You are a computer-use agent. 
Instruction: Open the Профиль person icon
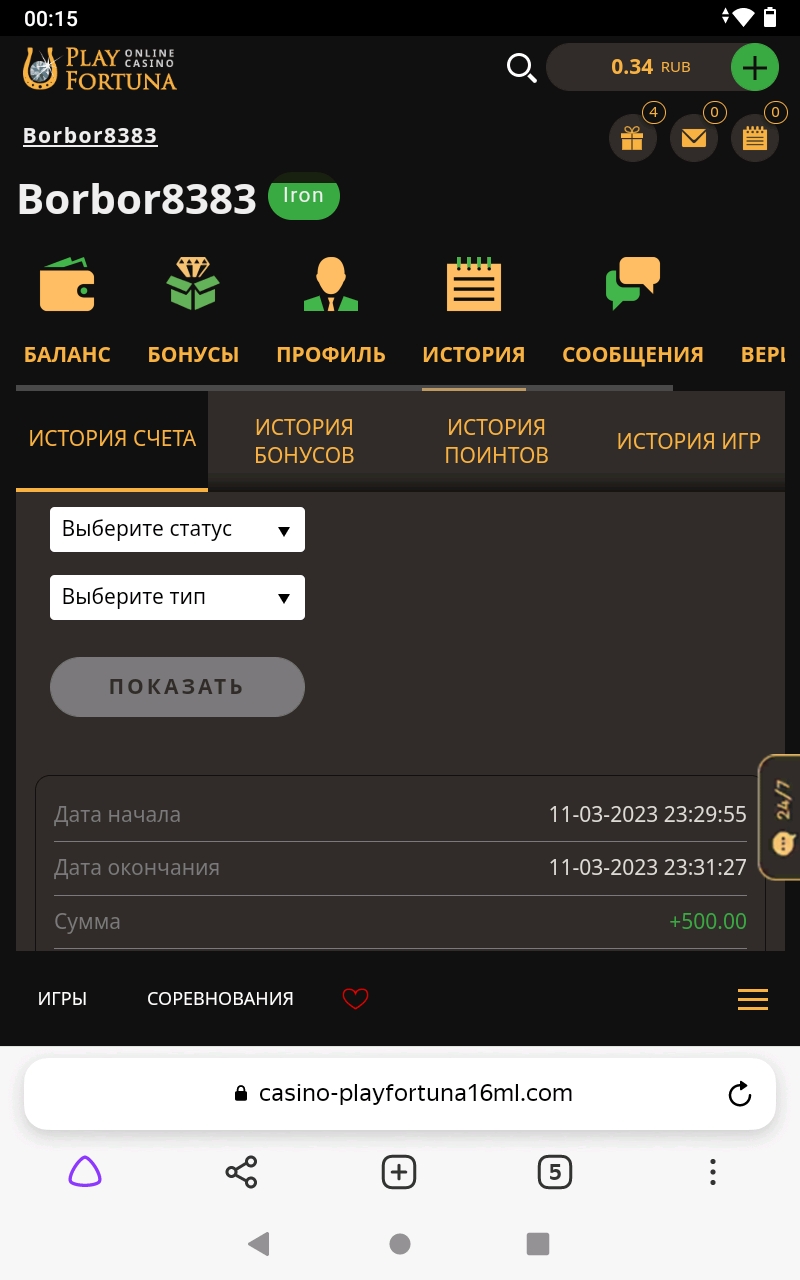click(x=331, y=284)
